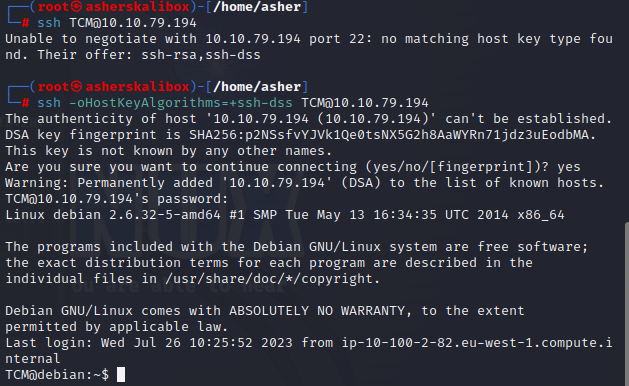The height and width of the screenshot is (386, 629).
Task: Click the second /home/asher path in the prompt
Action: [x=257, y=87]
